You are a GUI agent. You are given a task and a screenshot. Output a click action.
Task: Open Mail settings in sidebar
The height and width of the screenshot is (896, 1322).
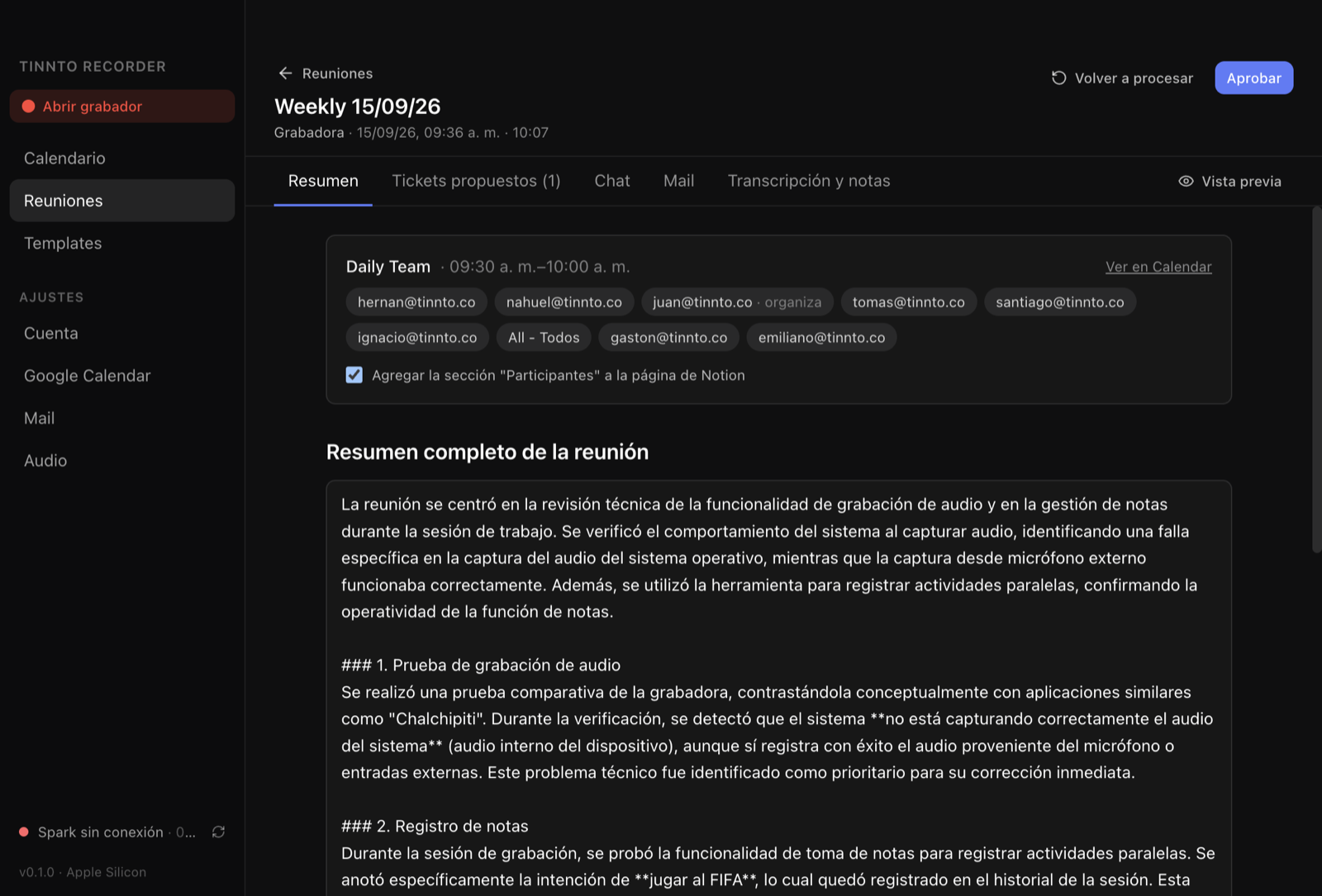pos(122,418)
